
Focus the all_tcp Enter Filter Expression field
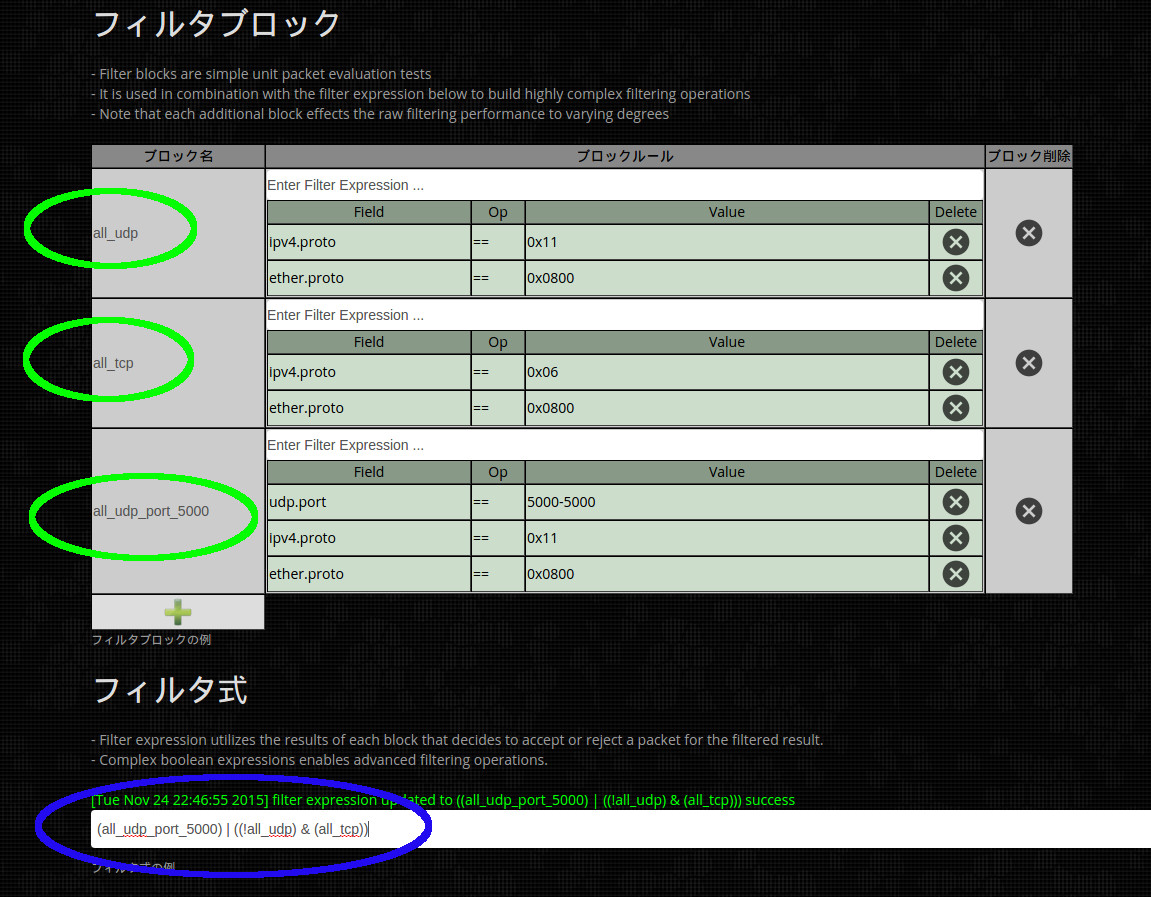pos(624,315)
